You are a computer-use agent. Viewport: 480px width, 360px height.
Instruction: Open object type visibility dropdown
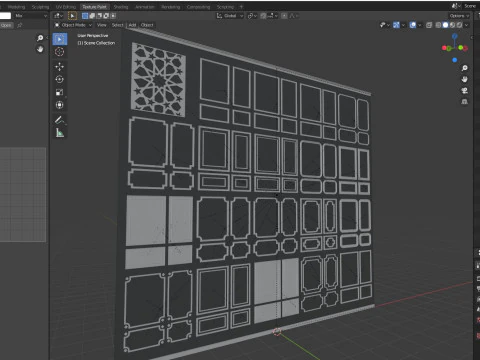[x=384, y=25]
